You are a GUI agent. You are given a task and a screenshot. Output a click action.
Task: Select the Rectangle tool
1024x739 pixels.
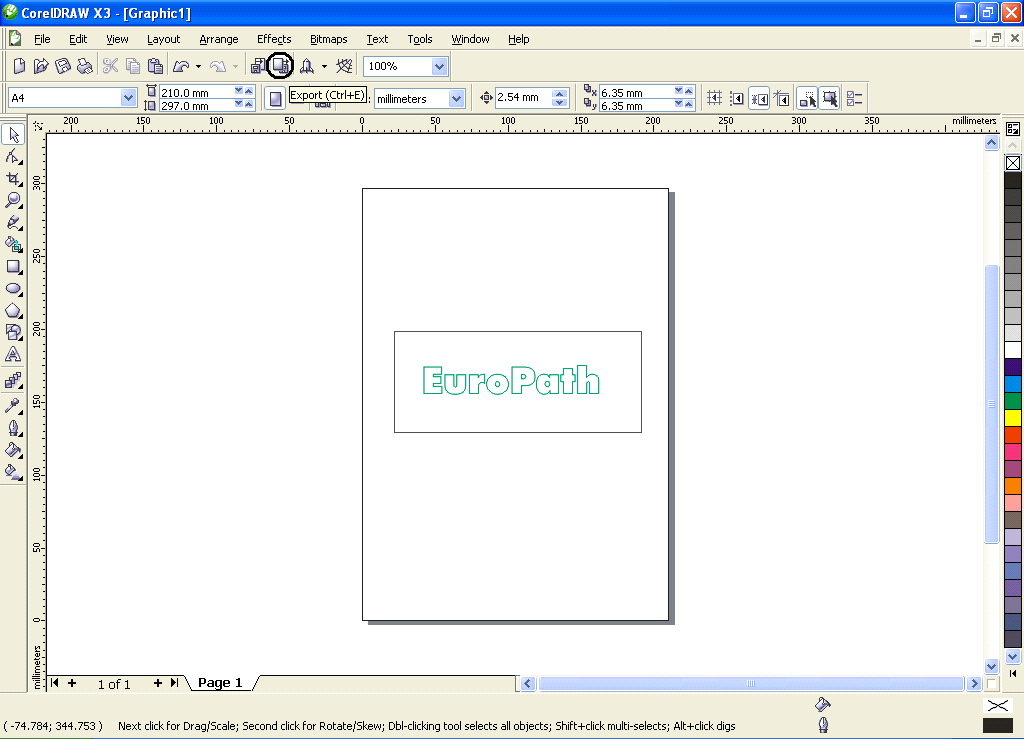[13, 267]
